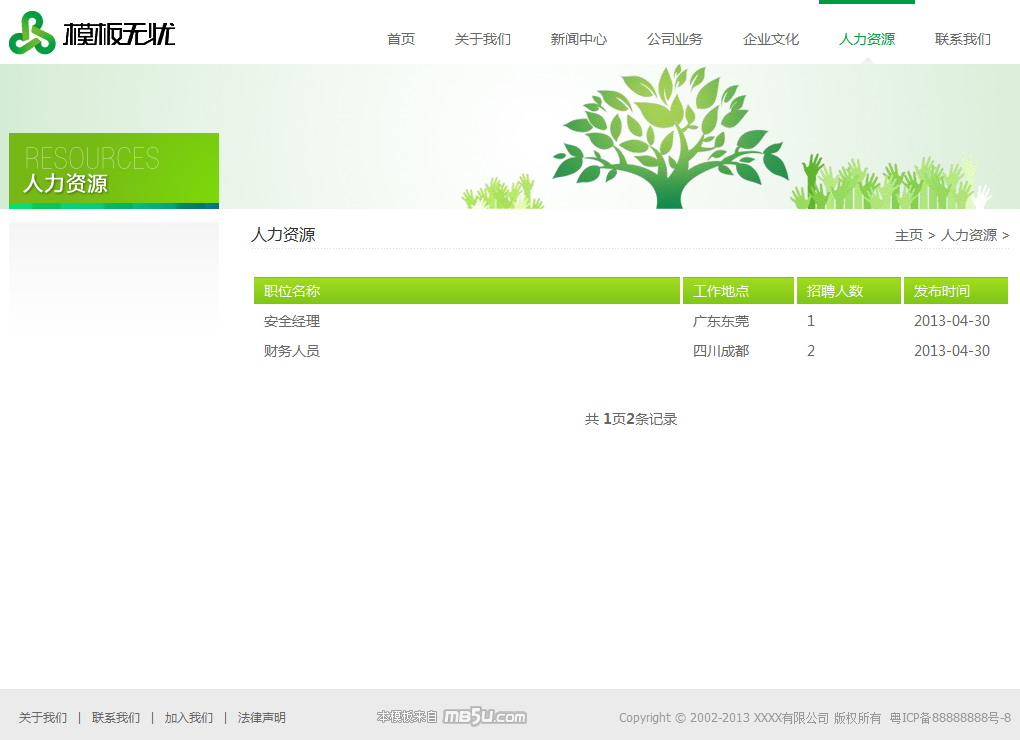Go to 关于我们 in top navigation
Image resolution: width=1020 pixels, height=740 pixels.
click(x=483, y=39)
